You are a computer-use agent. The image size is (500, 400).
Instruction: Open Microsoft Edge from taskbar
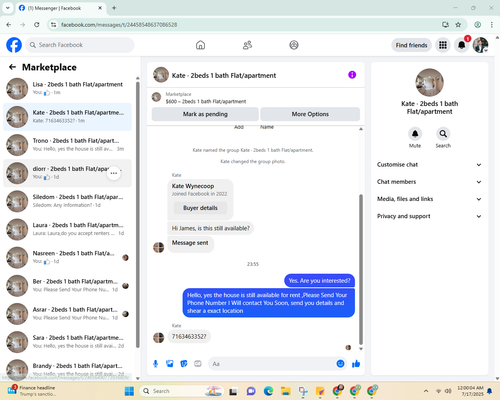(268, 391)
